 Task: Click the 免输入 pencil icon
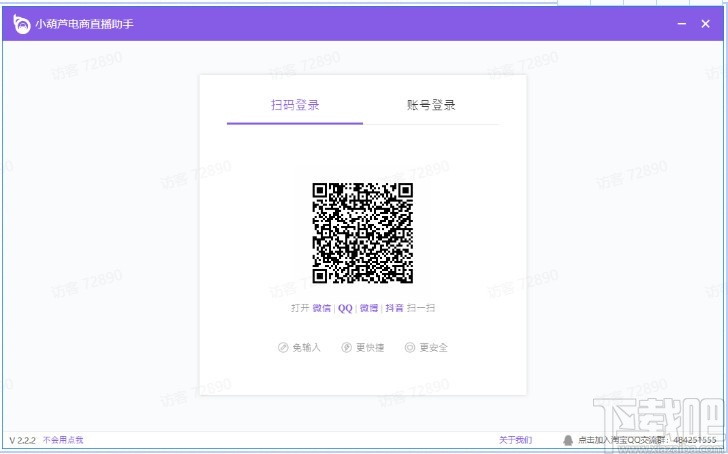pos(283,347)
